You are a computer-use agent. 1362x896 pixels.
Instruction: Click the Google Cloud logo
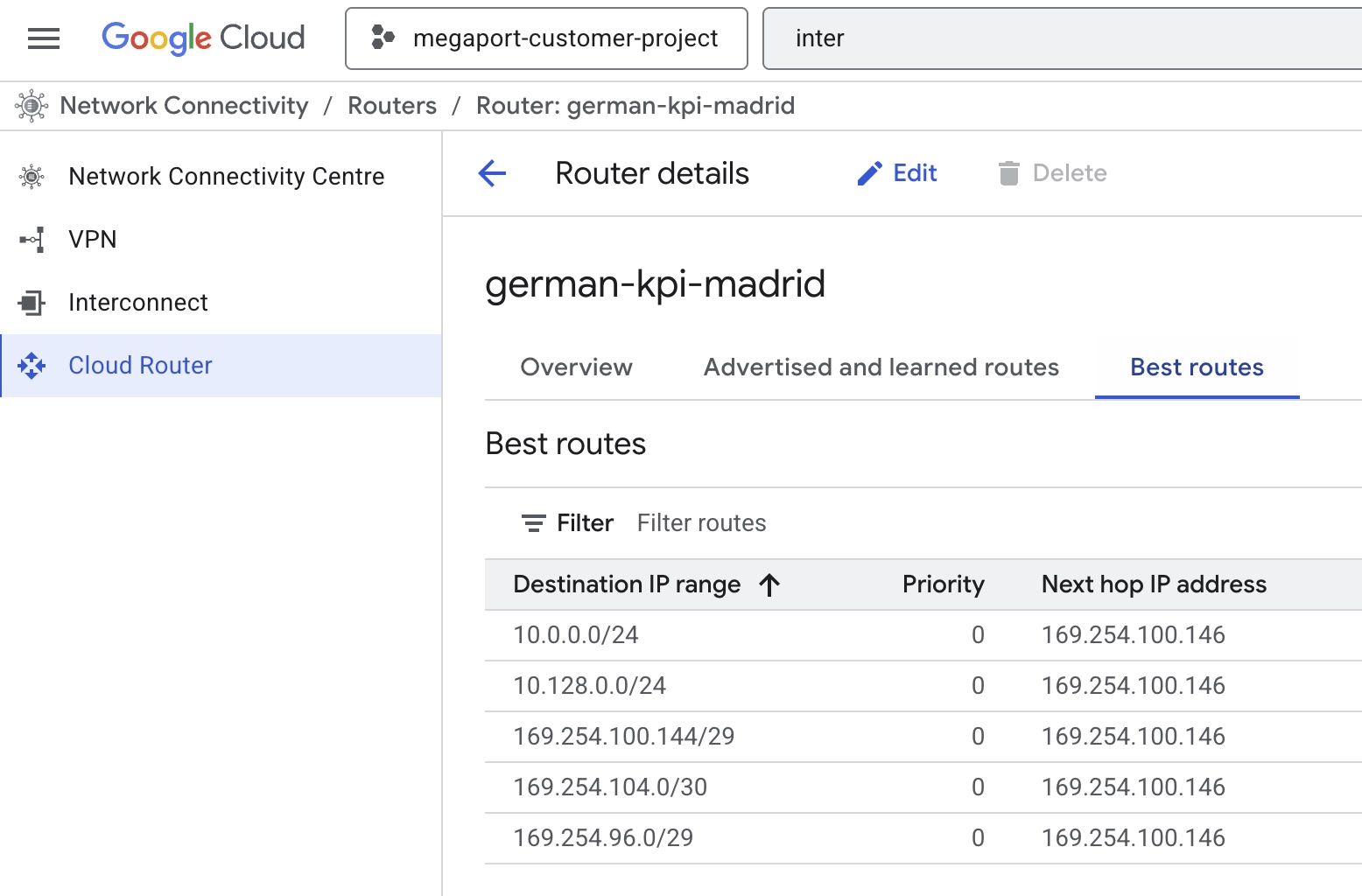[x=203, y=38]
